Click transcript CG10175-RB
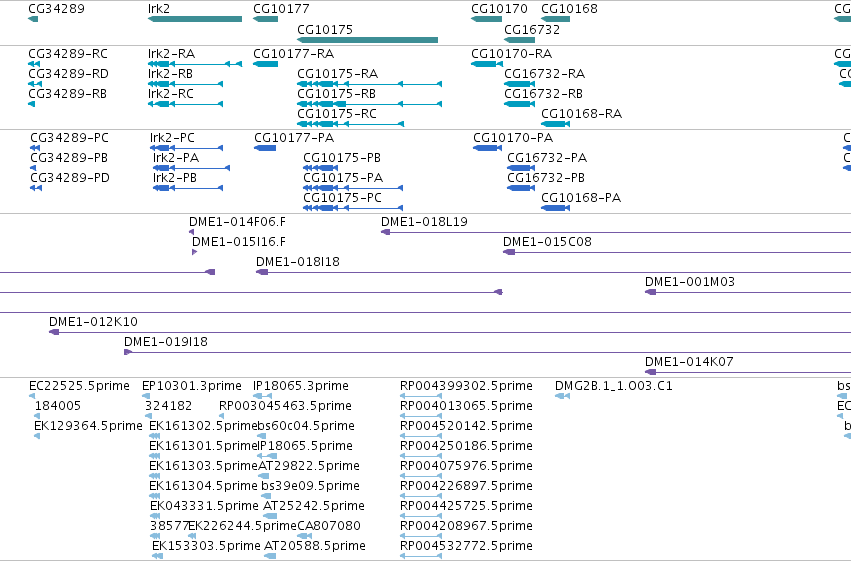 [x=336, y=94]
